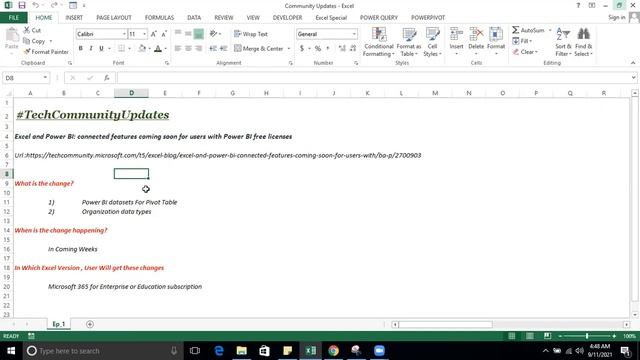Toggle Underline formatting
640x360 pixels.
[x=101, y=49]
